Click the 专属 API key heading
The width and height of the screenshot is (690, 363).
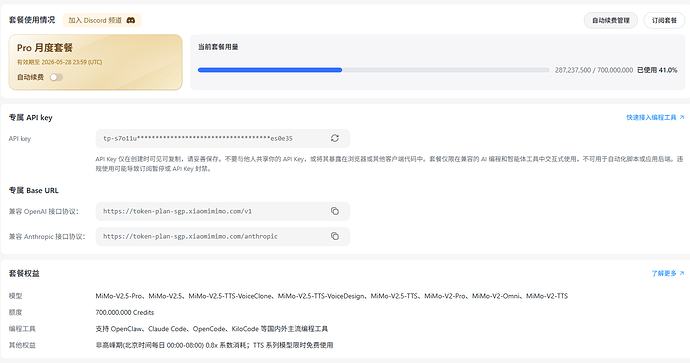point(31,117)
